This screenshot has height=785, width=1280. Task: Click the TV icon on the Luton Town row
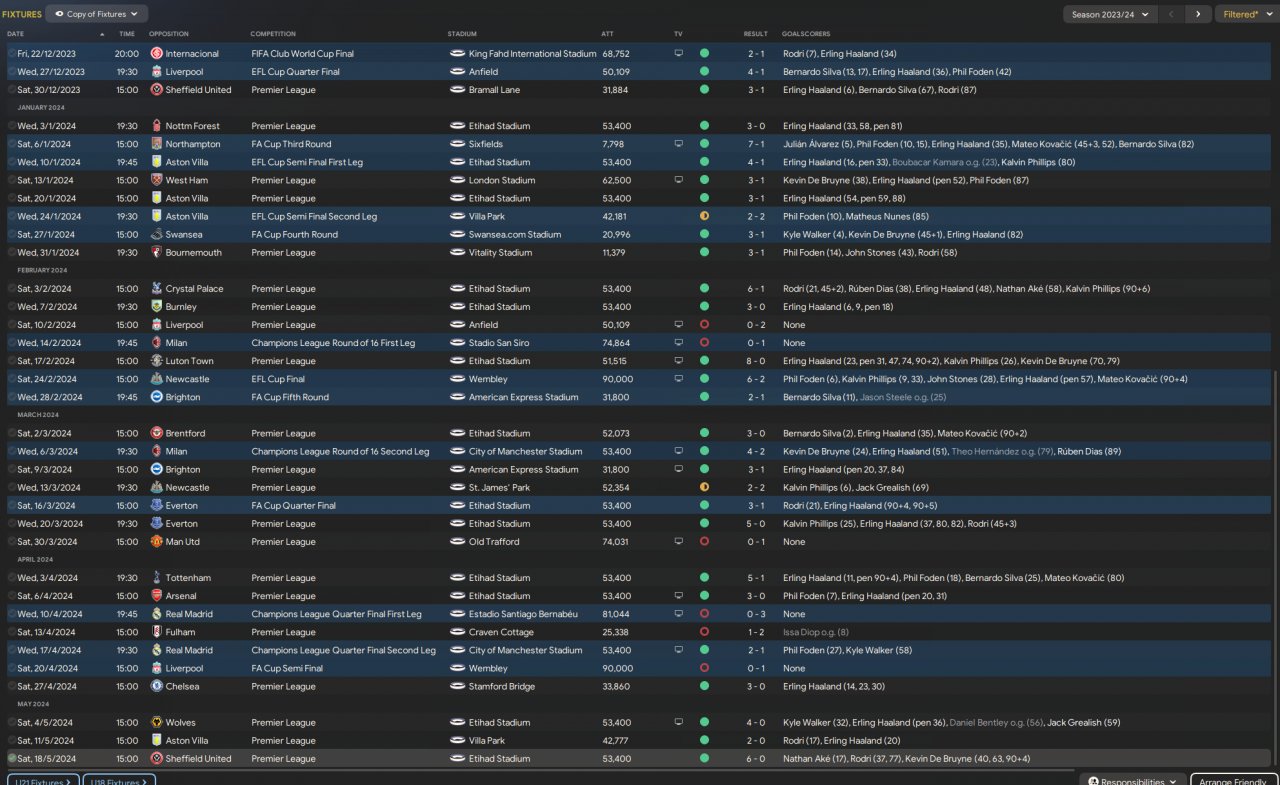coord(679,361)
